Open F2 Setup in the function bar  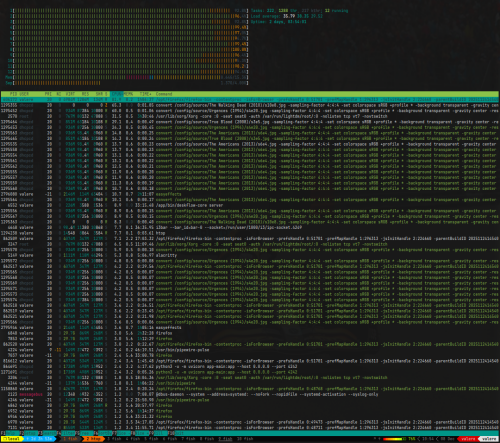tap(29, 433)
